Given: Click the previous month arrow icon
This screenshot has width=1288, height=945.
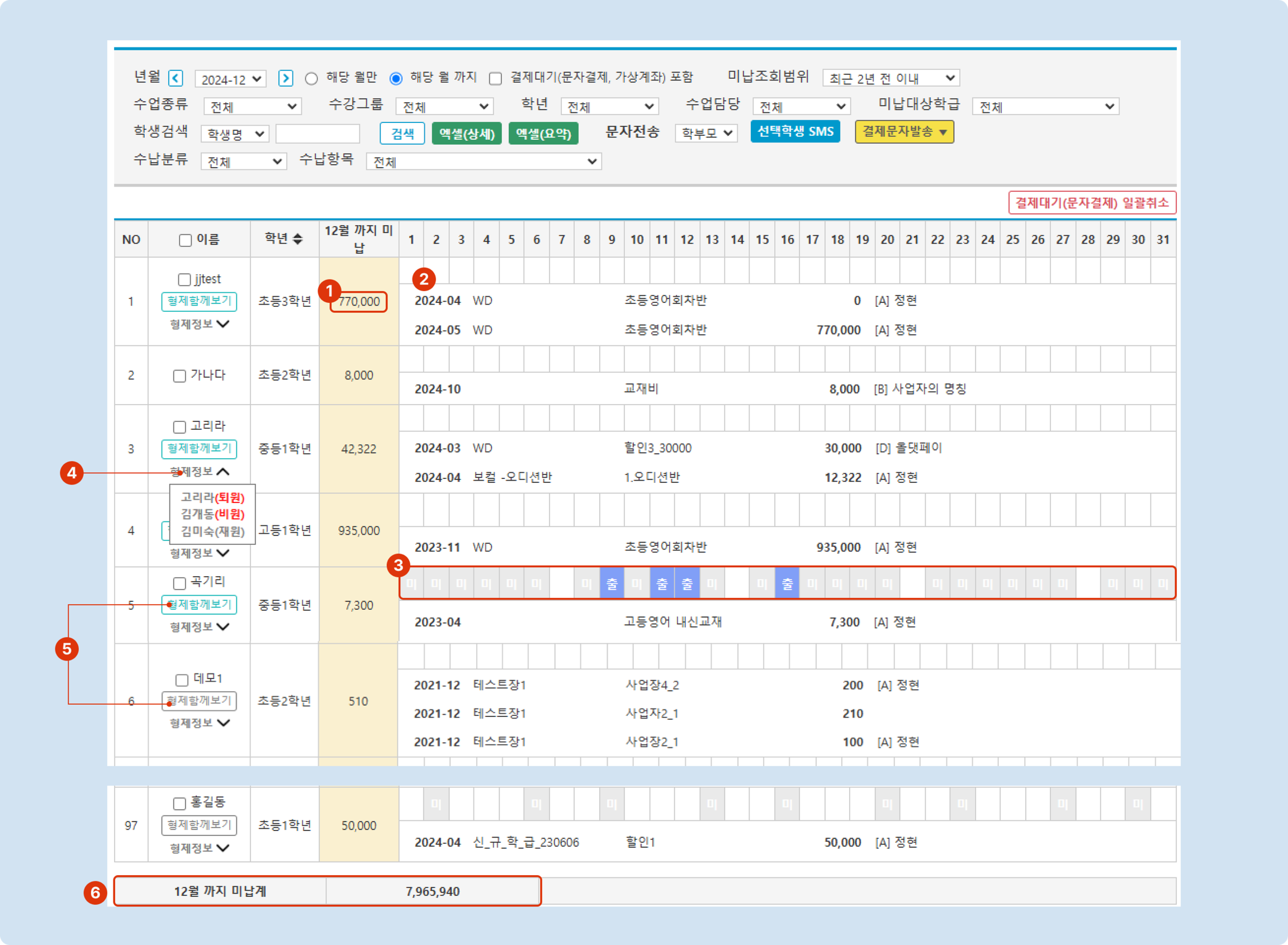Looking at the screenshot, I should pos(176,78).
